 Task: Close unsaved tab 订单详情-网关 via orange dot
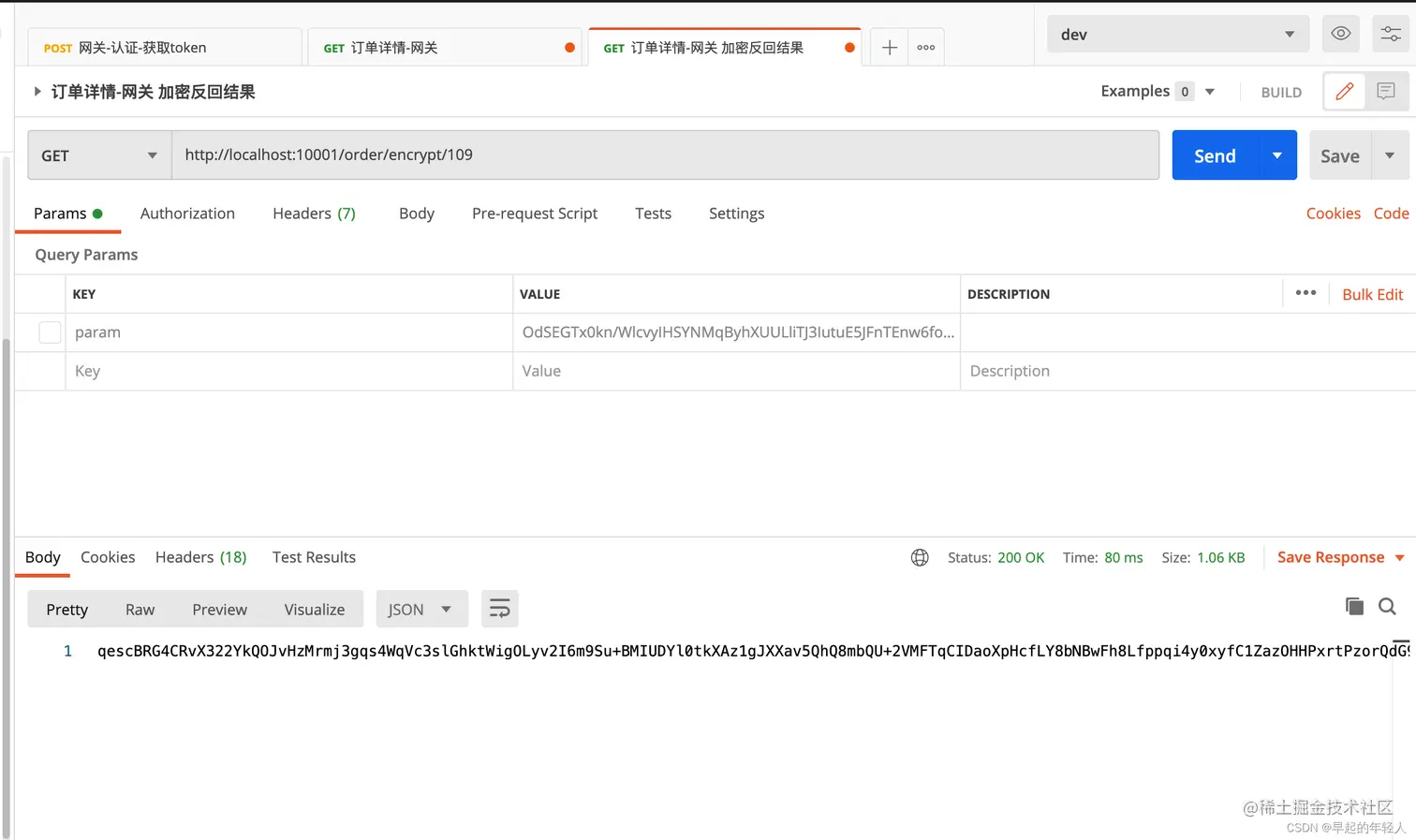[569, 48]
